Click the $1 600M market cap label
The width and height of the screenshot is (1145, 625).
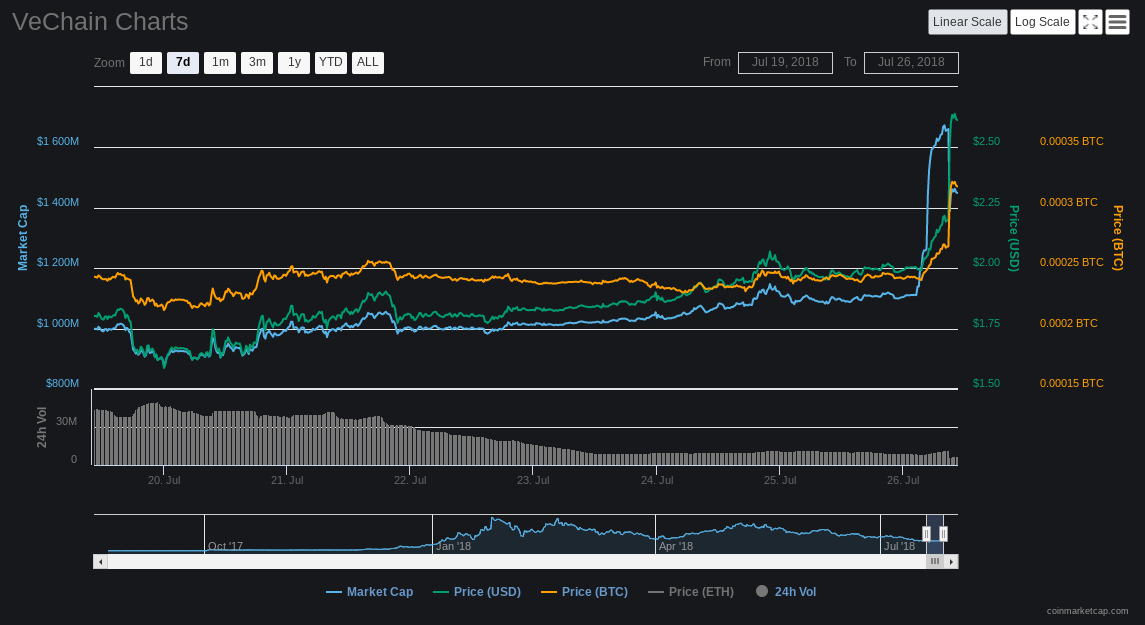(x=58, y=142)
